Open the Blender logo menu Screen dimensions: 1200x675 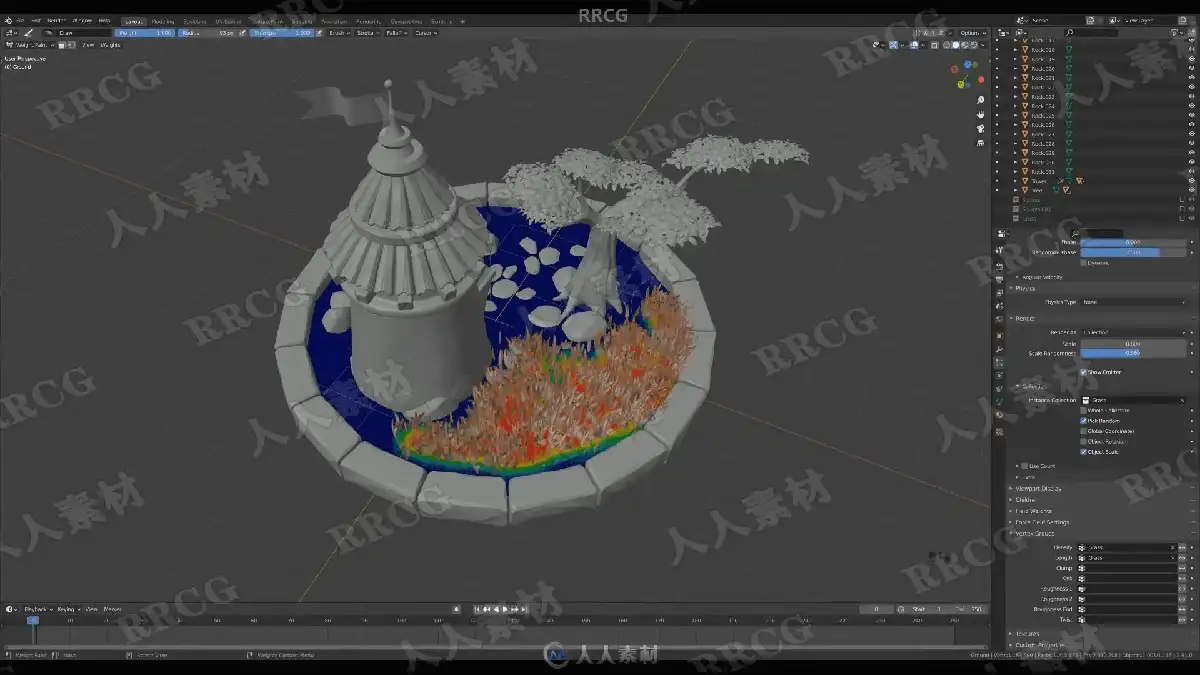pos(8,20)
